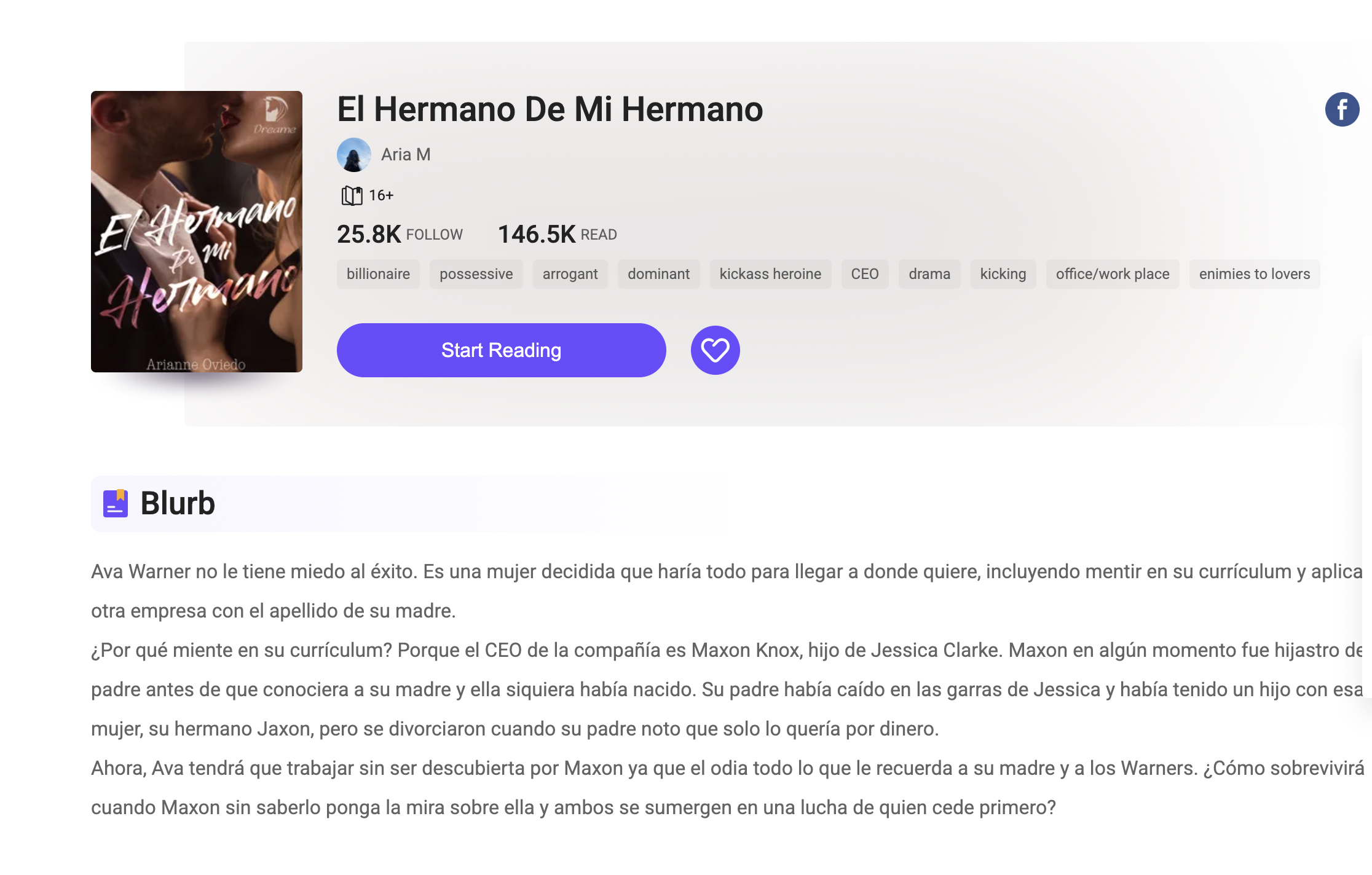Select the enimies to lovers tag

pyautogui.click(x=1255, y=274)
